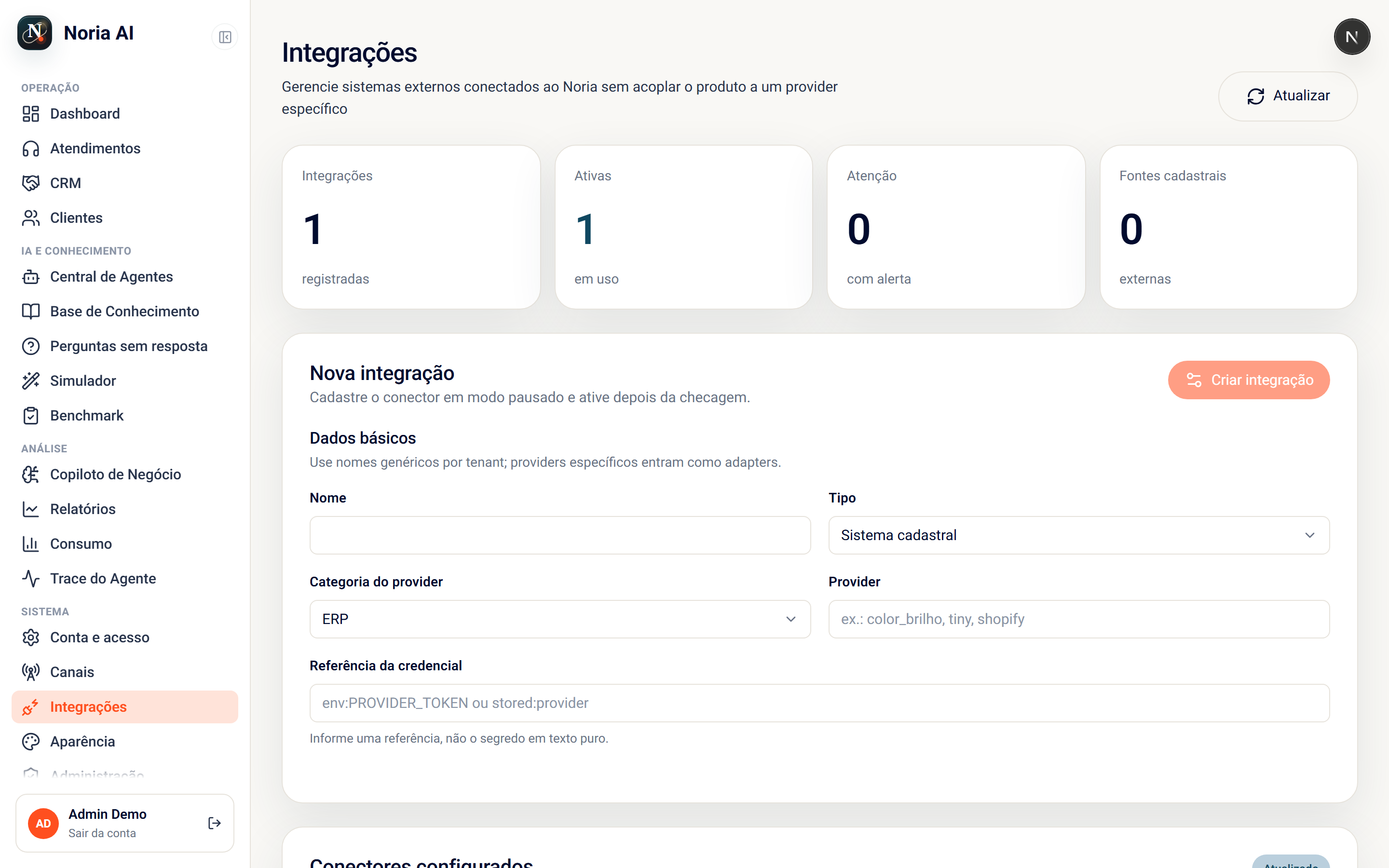The width and height of the screenshot is (1389, 868).
Task: Click the AD user avatar
Action: click(43, 823)
